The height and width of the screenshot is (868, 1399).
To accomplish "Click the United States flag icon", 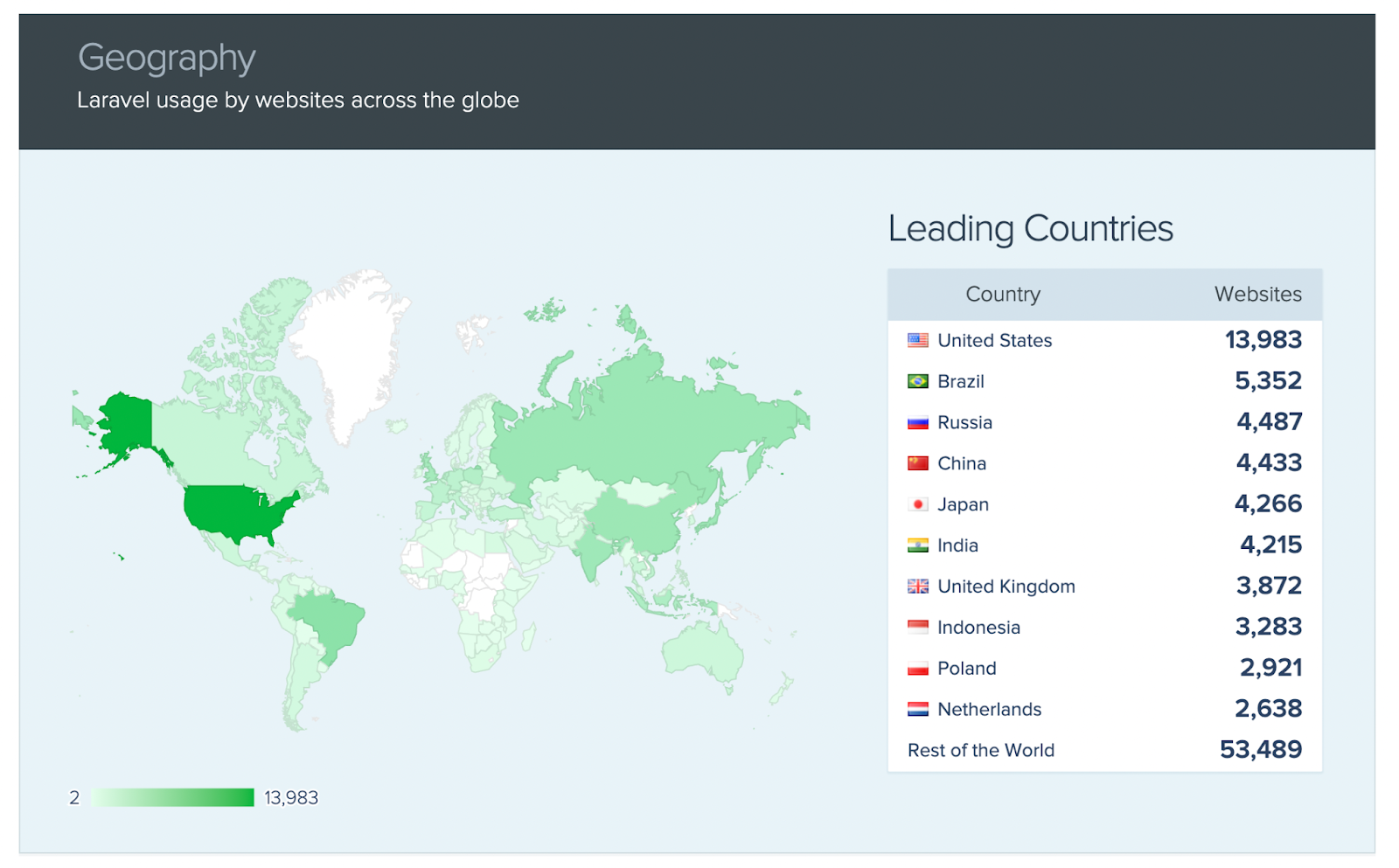I will (x=917, y=340).
